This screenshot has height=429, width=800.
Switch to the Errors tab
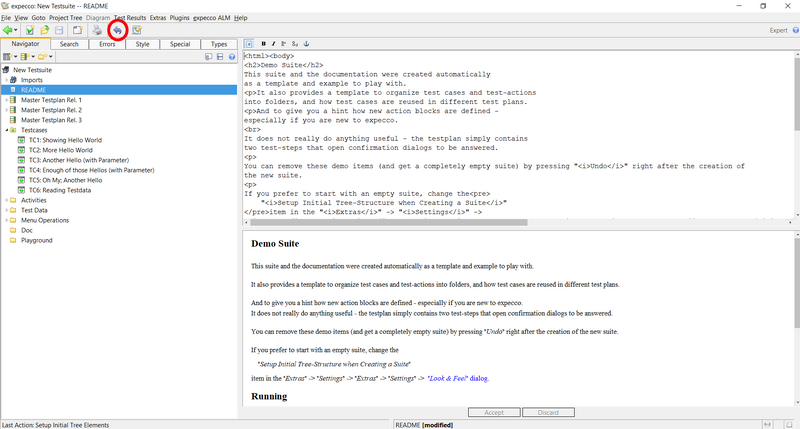[x=107, y=44]
